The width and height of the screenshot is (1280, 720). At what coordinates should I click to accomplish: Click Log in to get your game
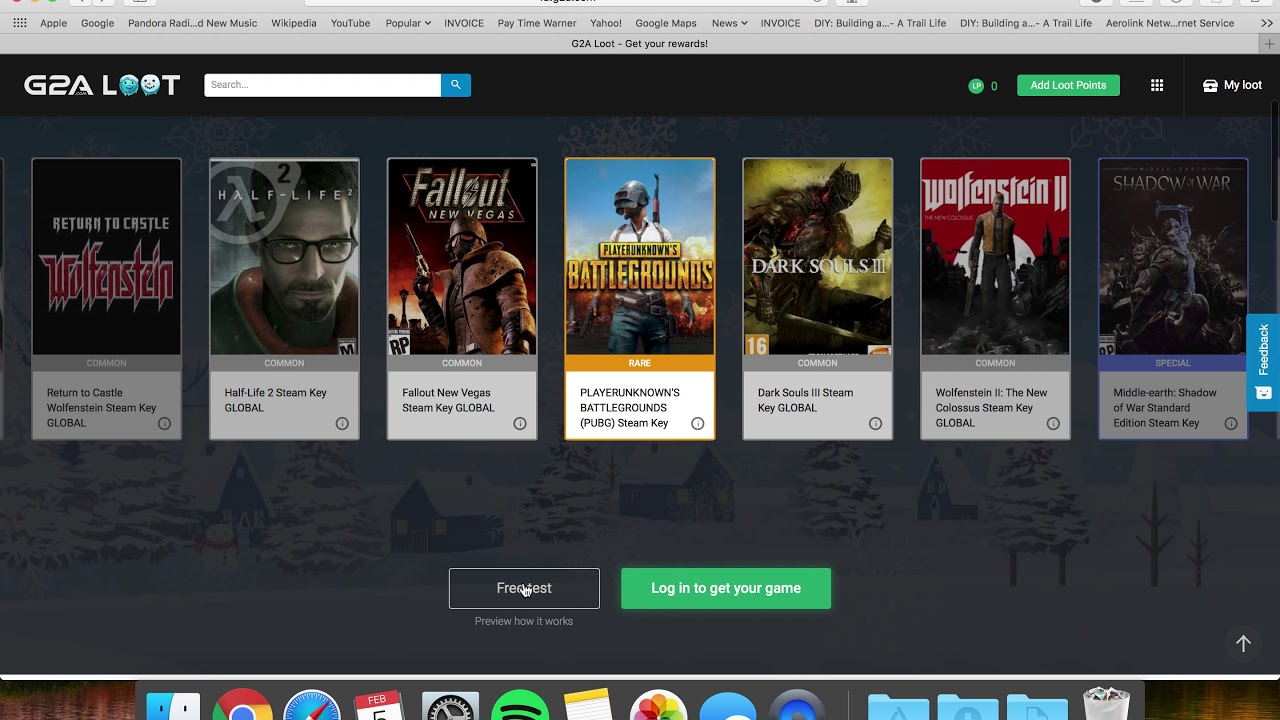coord(726,588)
